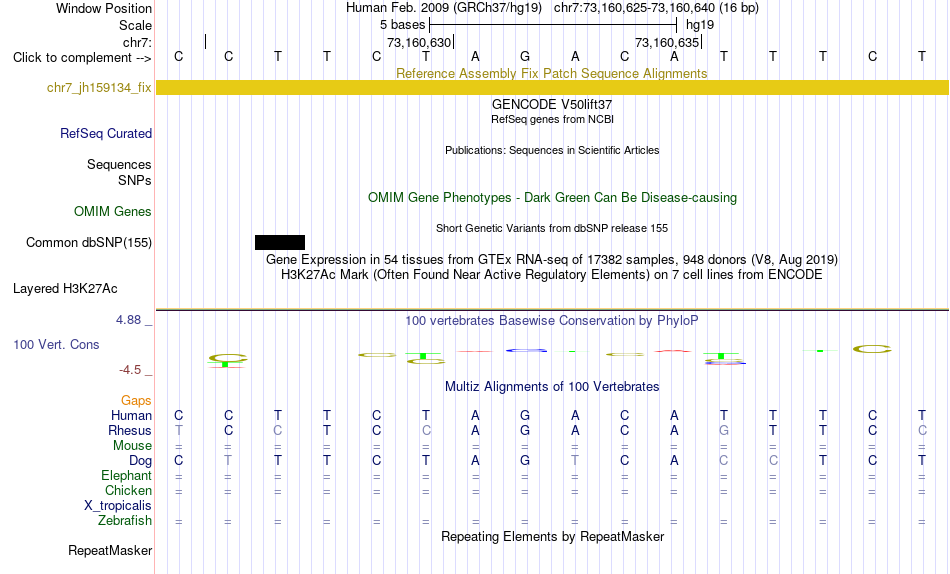
Task: Select the Chicken species row label
Action: [x=128, y=490]
